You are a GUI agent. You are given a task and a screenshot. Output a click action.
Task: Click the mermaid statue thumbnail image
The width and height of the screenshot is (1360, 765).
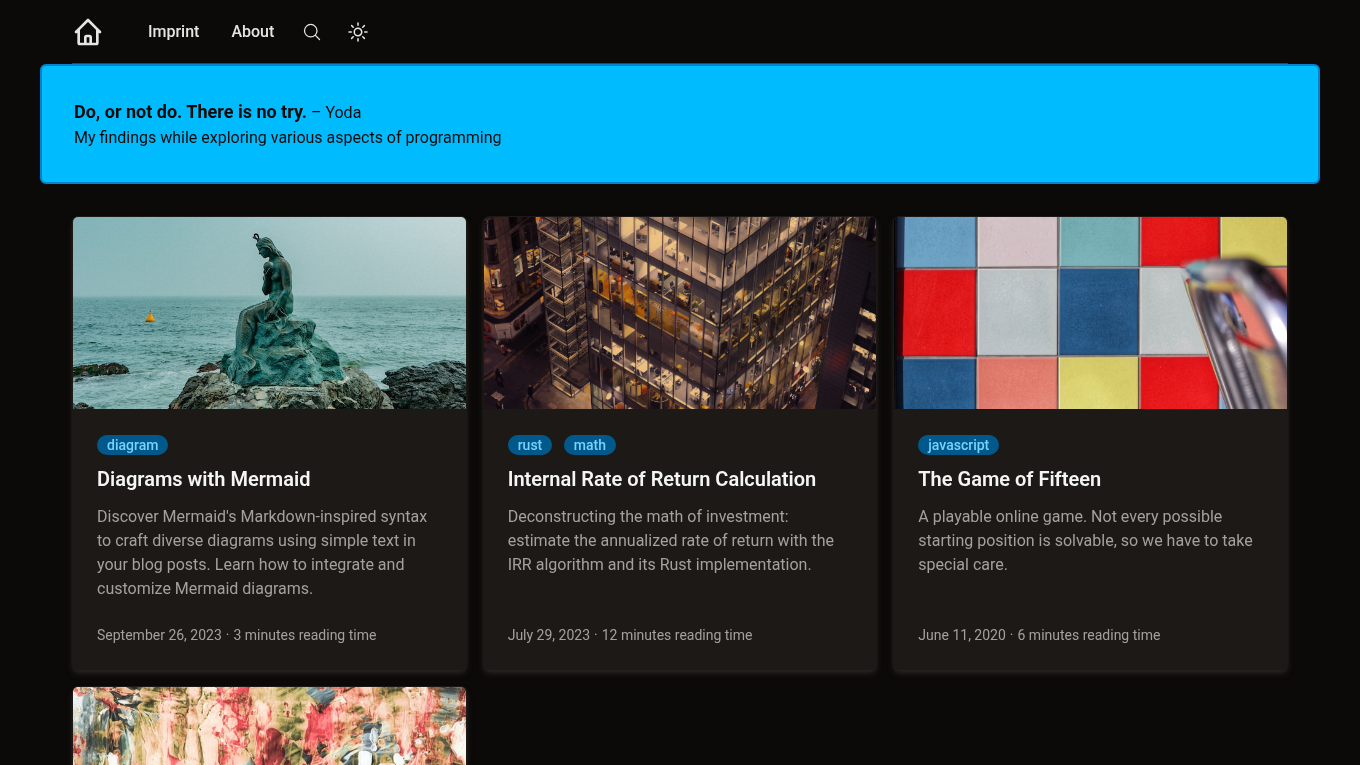[269, 312]
